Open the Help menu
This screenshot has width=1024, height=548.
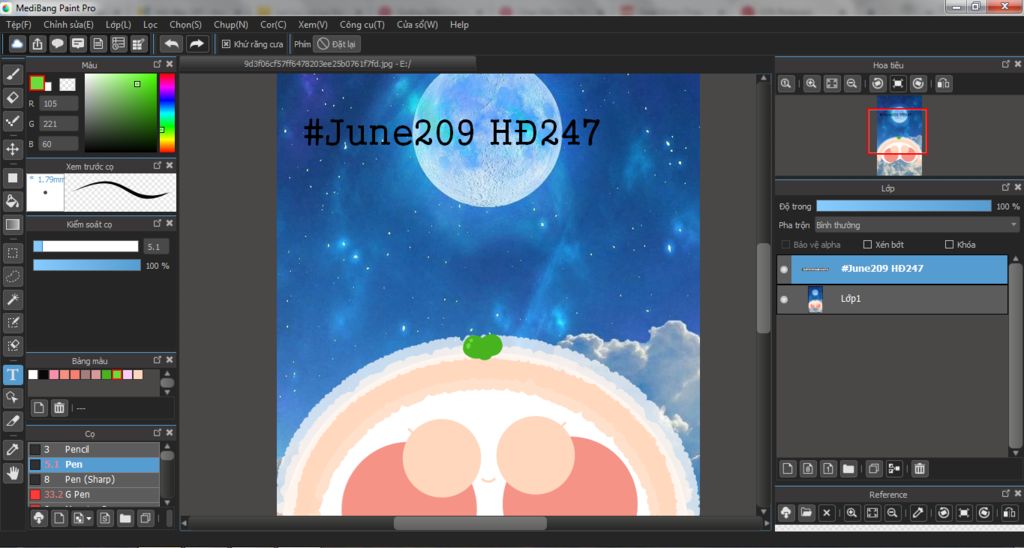[459, 24]
